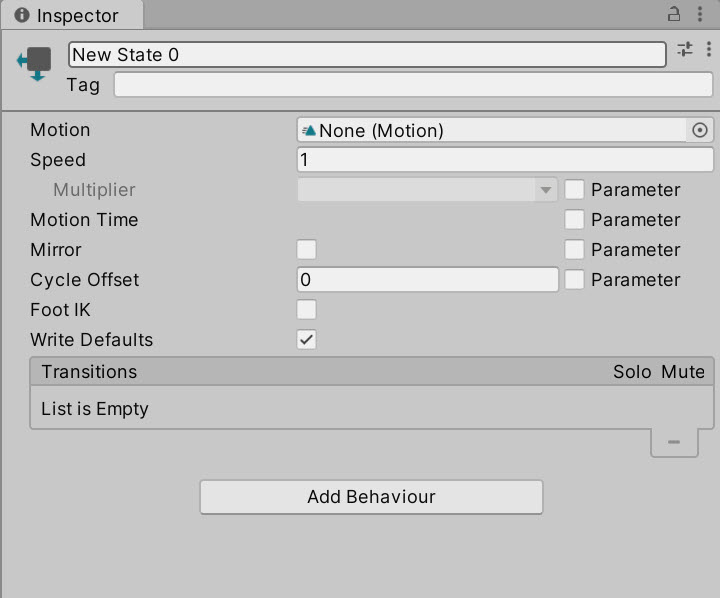Open the Inspector tab's three-dot menu

coord(700,14)
